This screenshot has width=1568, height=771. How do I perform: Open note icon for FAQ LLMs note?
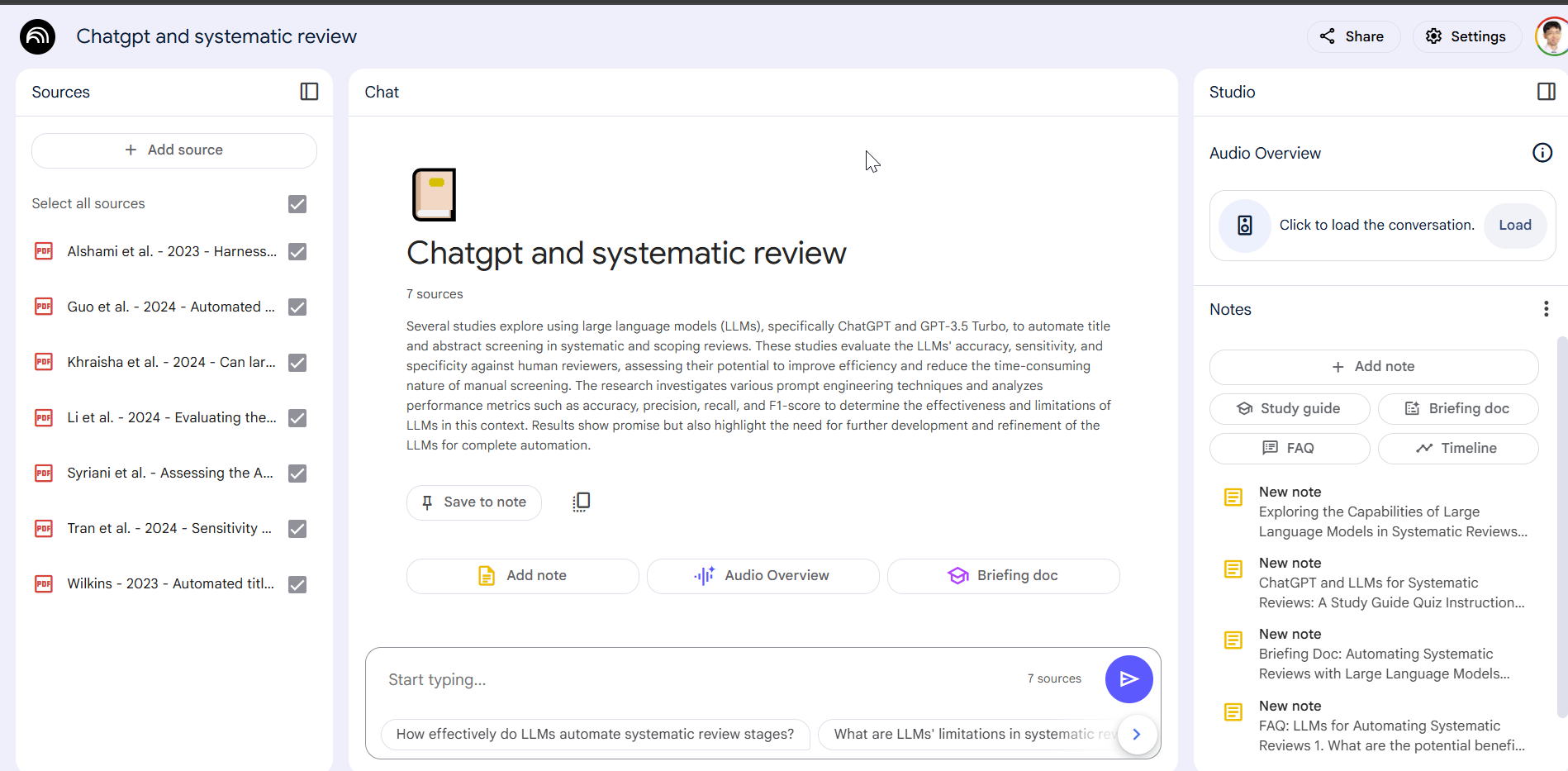pyautogui.click(x=1233, y=712)
